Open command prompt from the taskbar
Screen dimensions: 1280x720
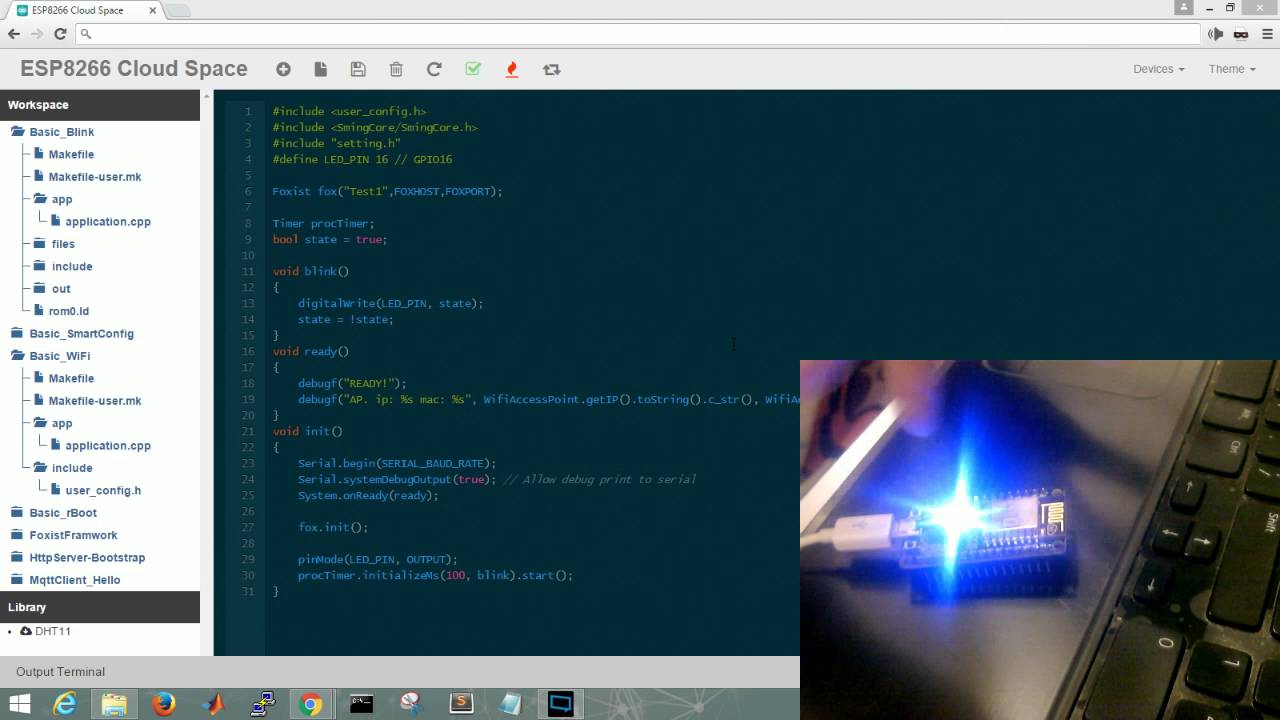(x=361, y=704)
